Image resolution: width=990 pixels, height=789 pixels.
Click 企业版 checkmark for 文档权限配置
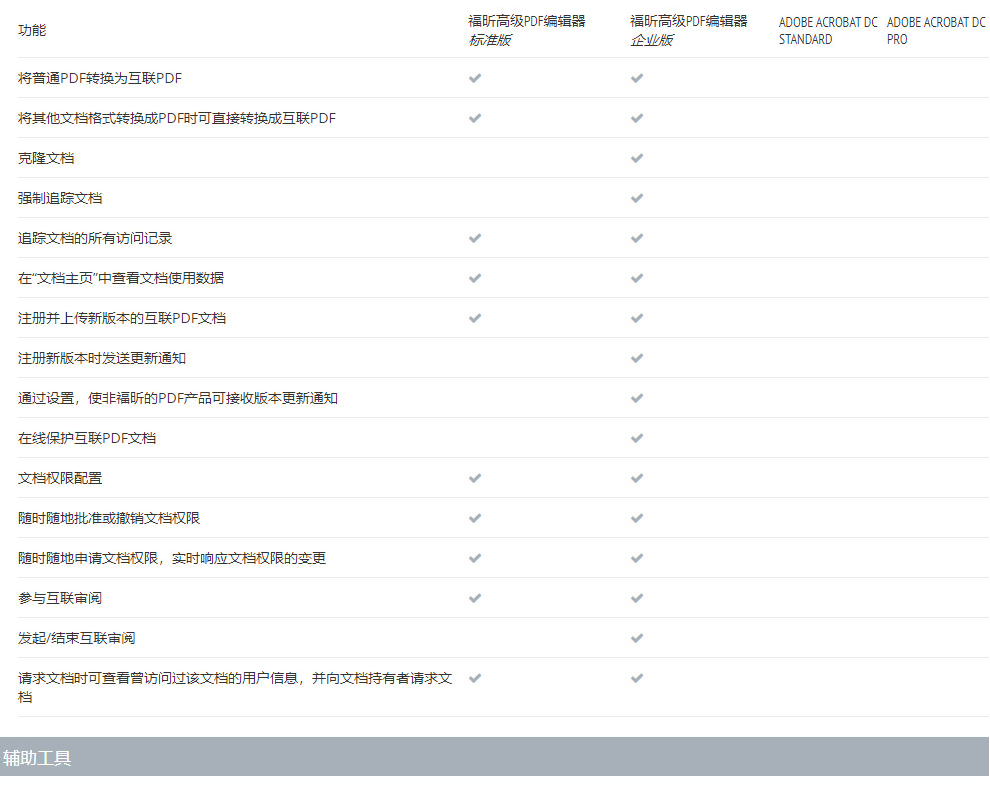point(637,478)
